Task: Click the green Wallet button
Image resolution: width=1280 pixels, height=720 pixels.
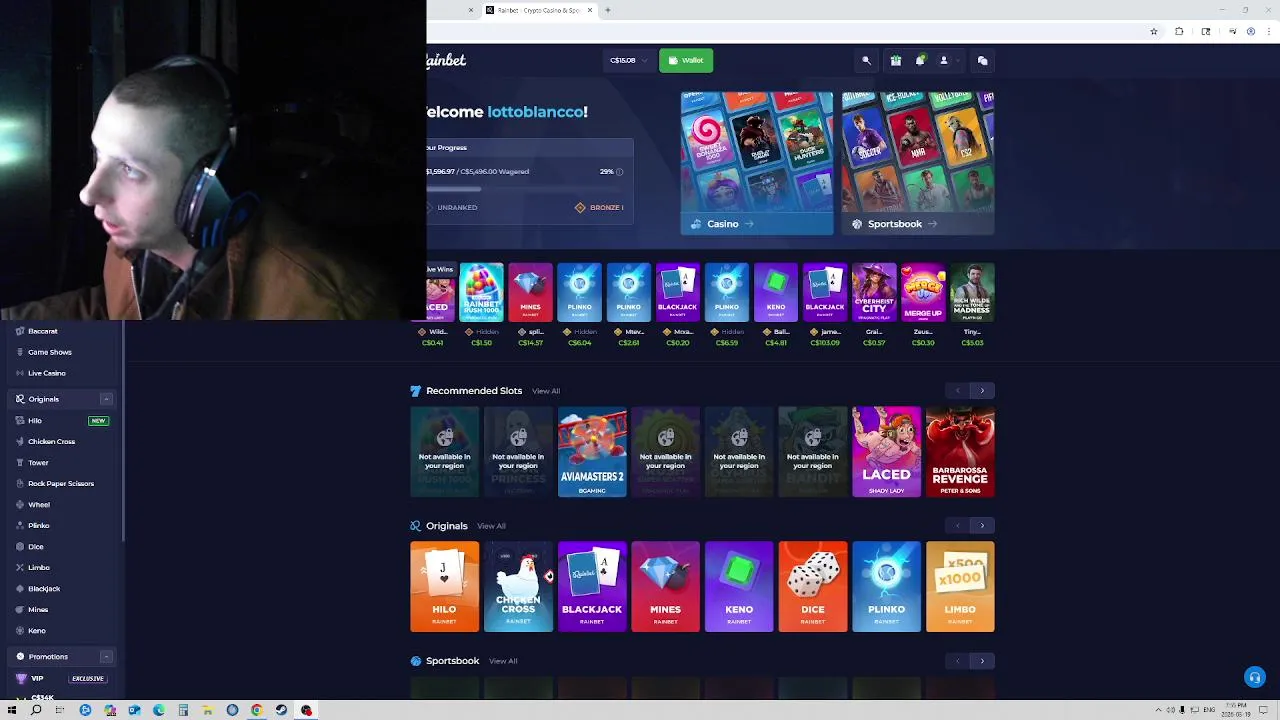Action: (686, 60)
